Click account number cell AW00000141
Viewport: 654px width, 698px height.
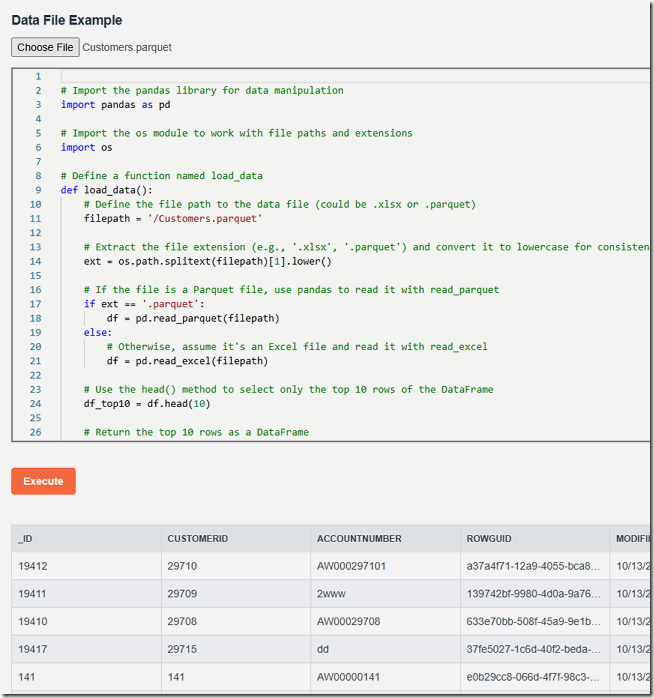click(386, 677)
